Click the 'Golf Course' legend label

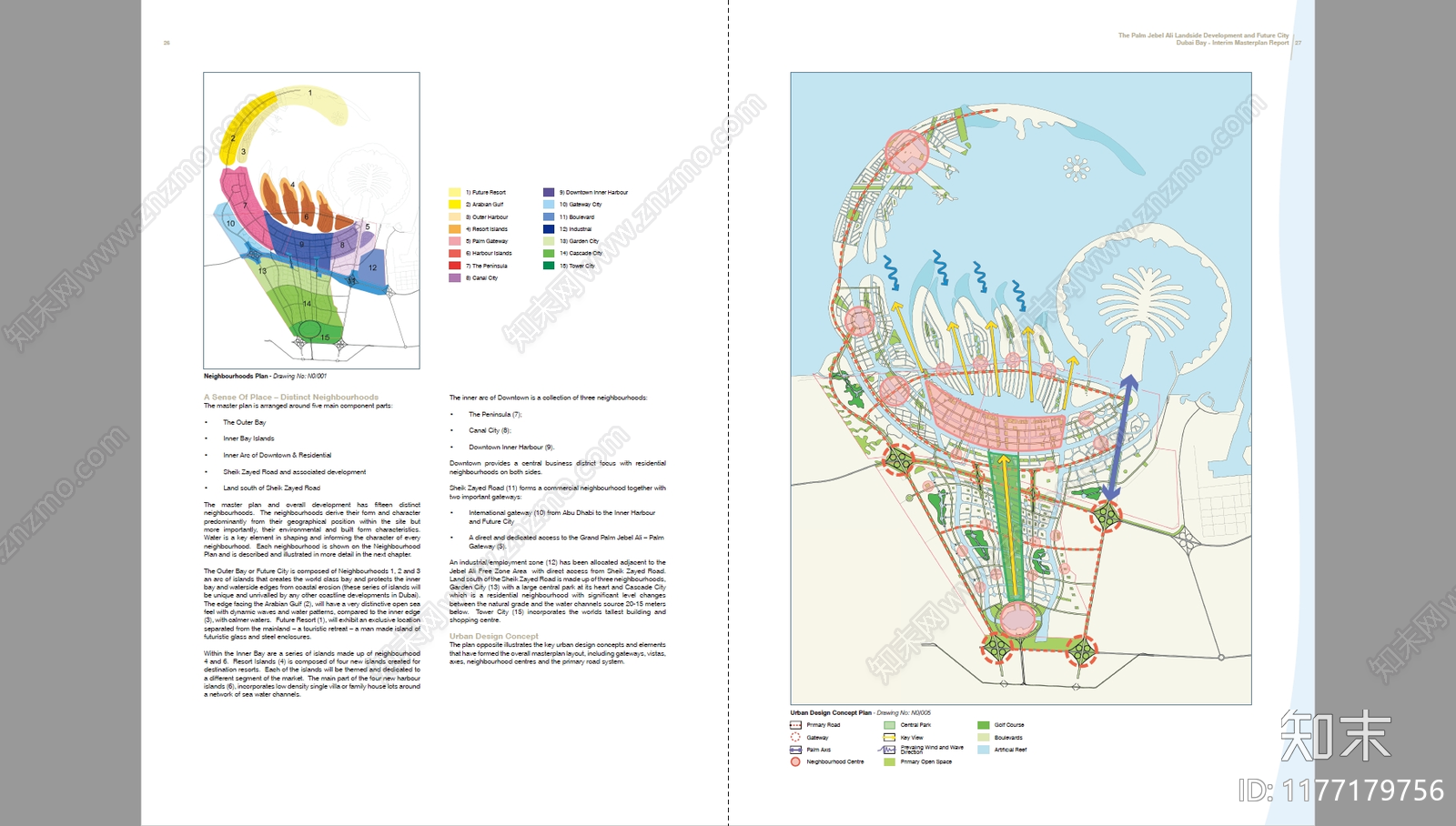point(1009,725)
